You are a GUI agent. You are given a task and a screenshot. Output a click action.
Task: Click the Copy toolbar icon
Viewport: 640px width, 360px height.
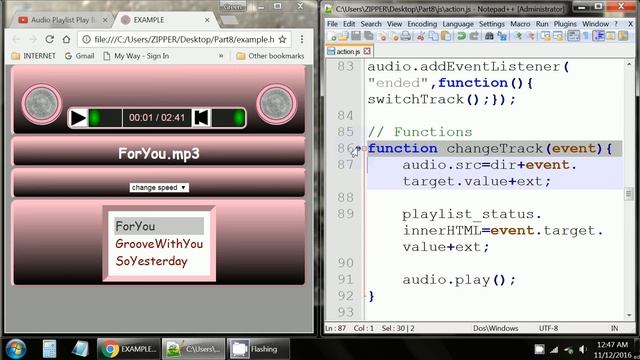pyautogui.click(x=433, y=36)
